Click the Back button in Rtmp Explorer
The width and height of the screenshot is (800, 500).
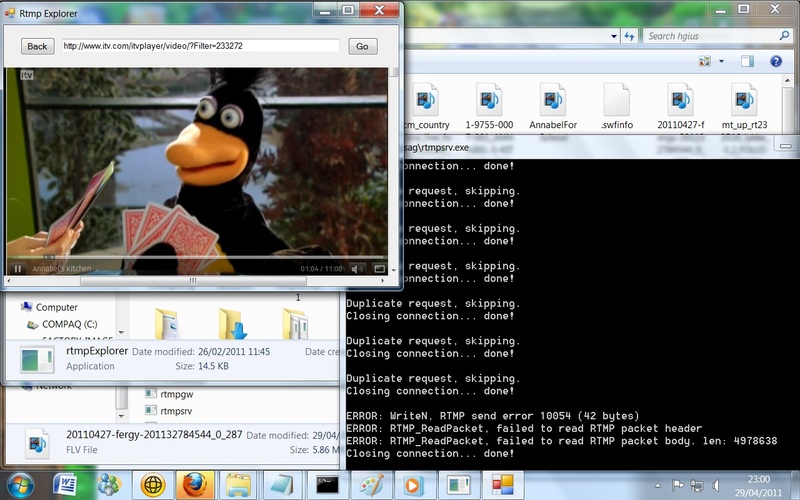click(38, 46)
